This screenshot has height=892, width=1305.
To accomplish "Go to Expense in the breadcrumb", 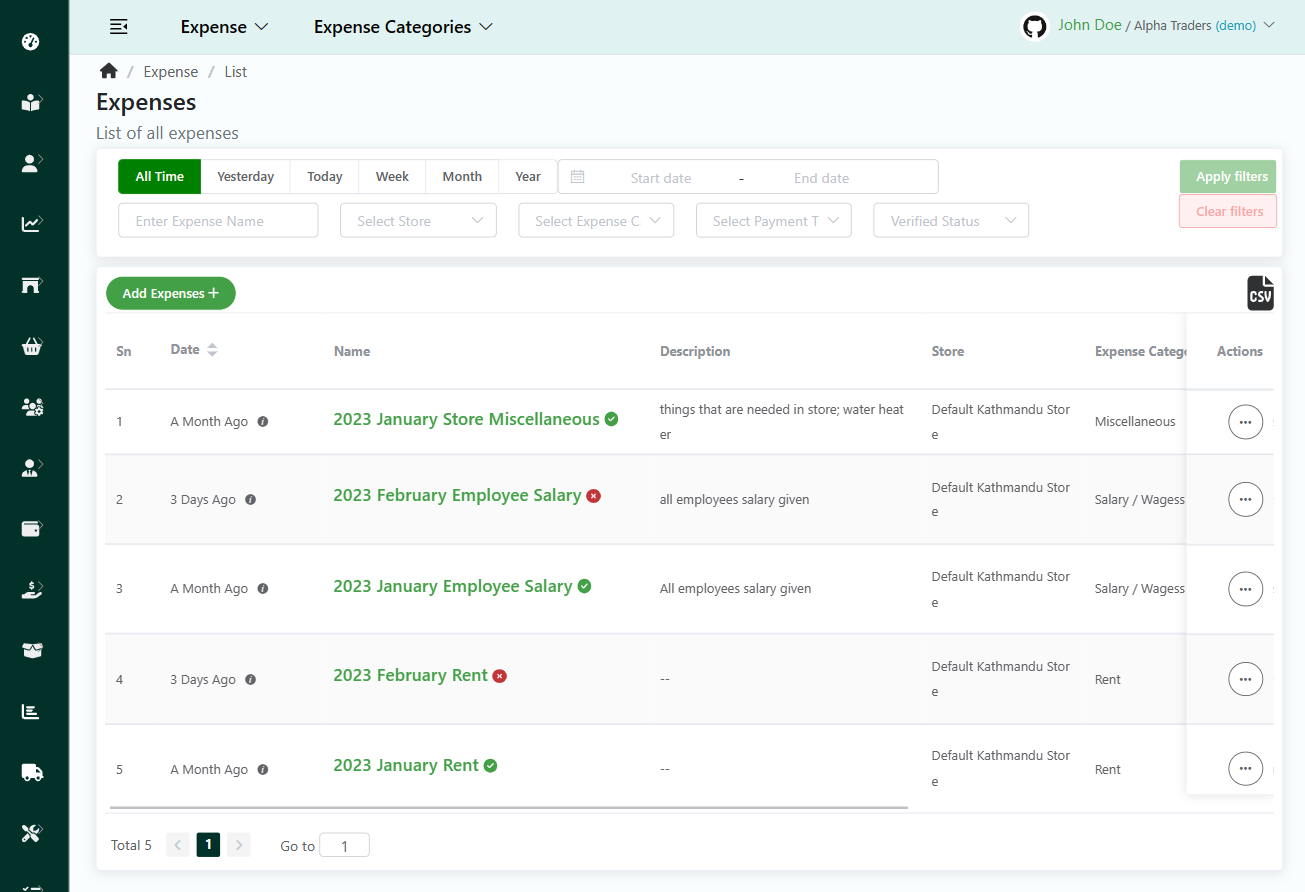I will click(171, 72).
